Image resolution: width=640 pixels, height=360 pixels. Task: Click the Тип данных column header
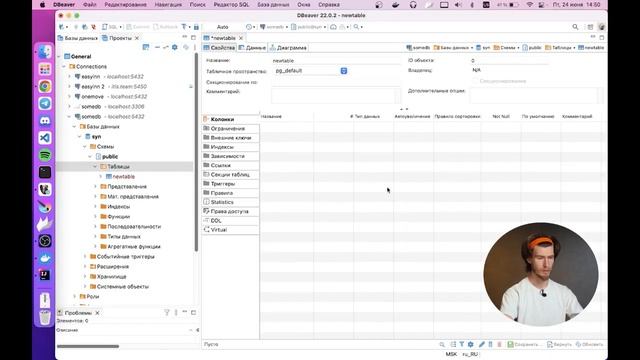pos(367,117)
